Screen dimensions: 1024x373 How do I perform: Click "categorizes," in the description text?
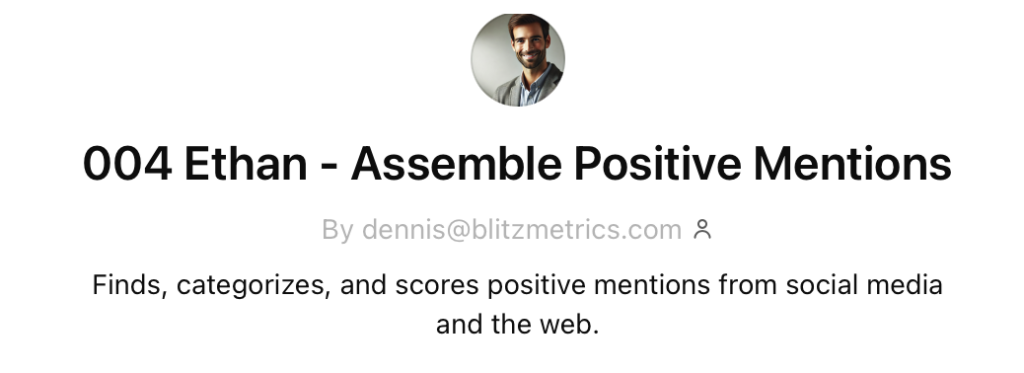(253, 287)
